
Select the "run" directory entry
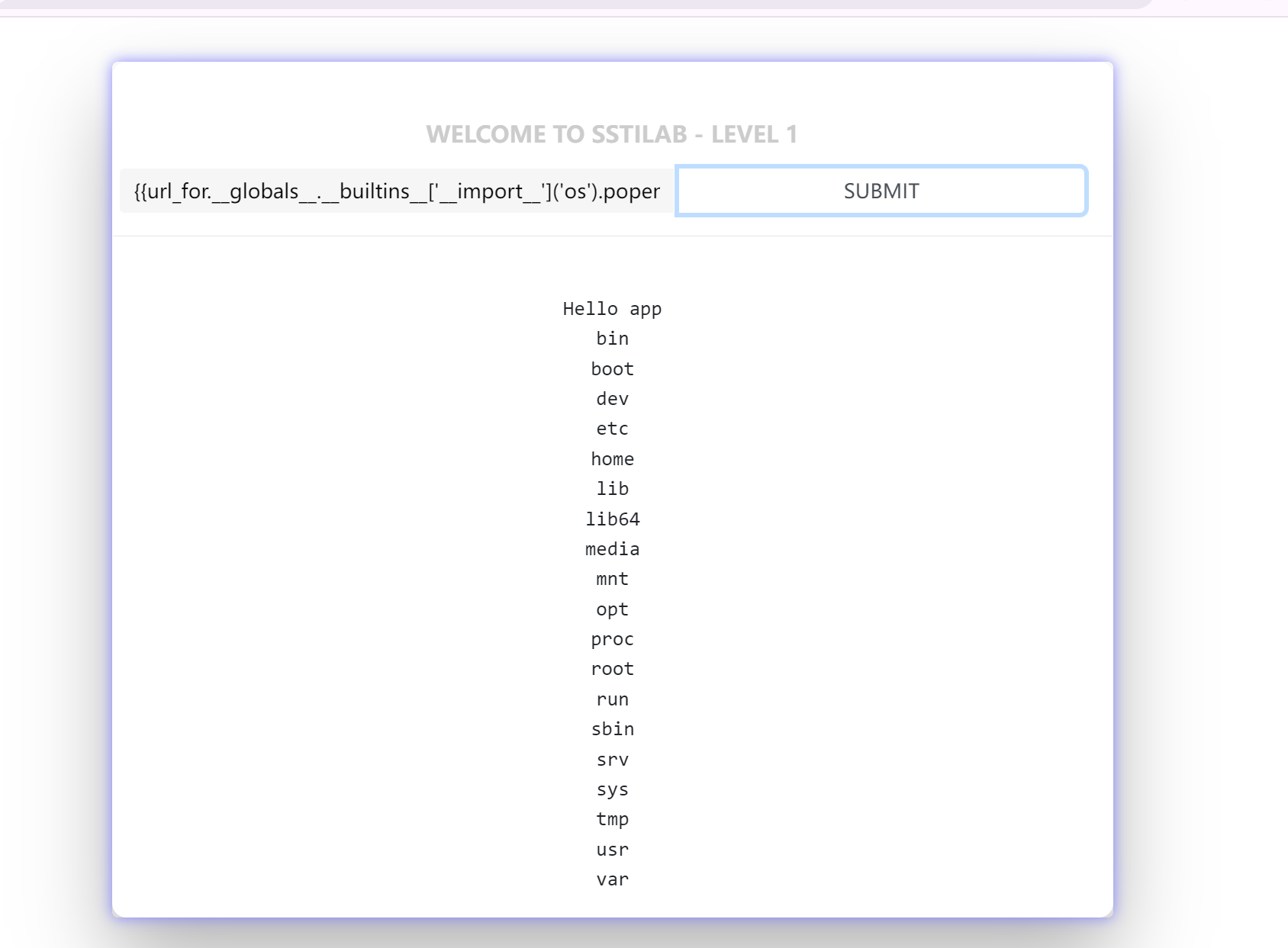point(612,699)
